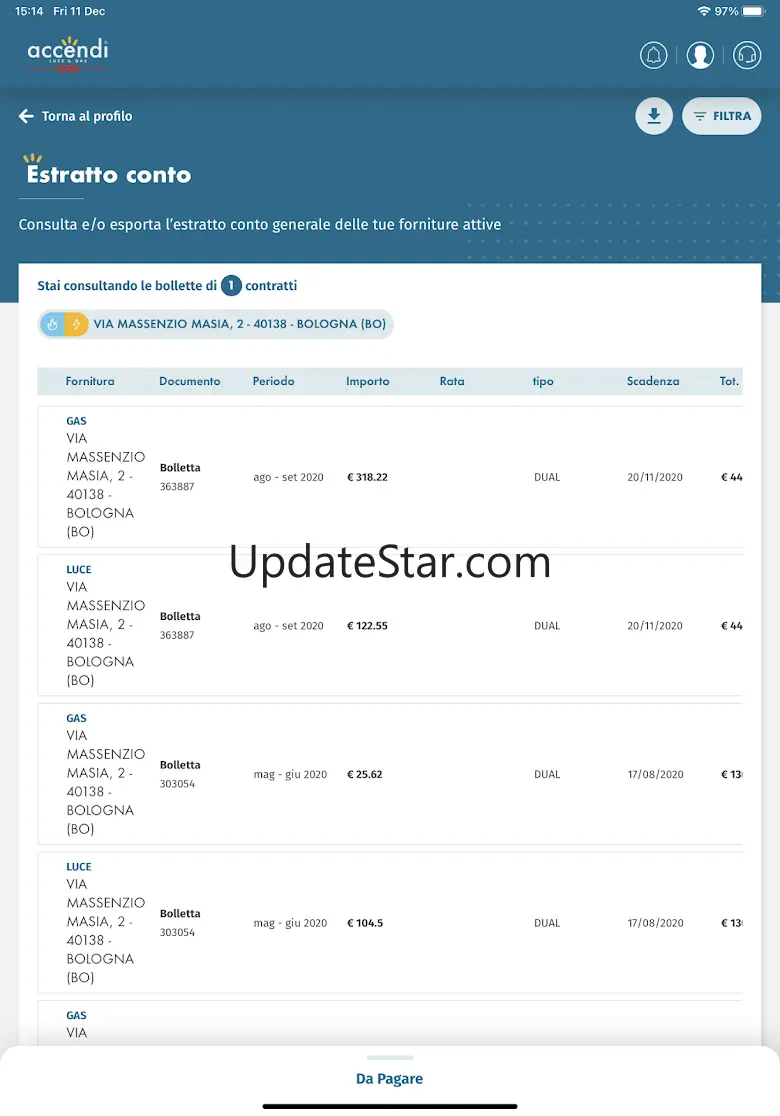Select DUAL type in € 318.22 row

pos(547,477)
